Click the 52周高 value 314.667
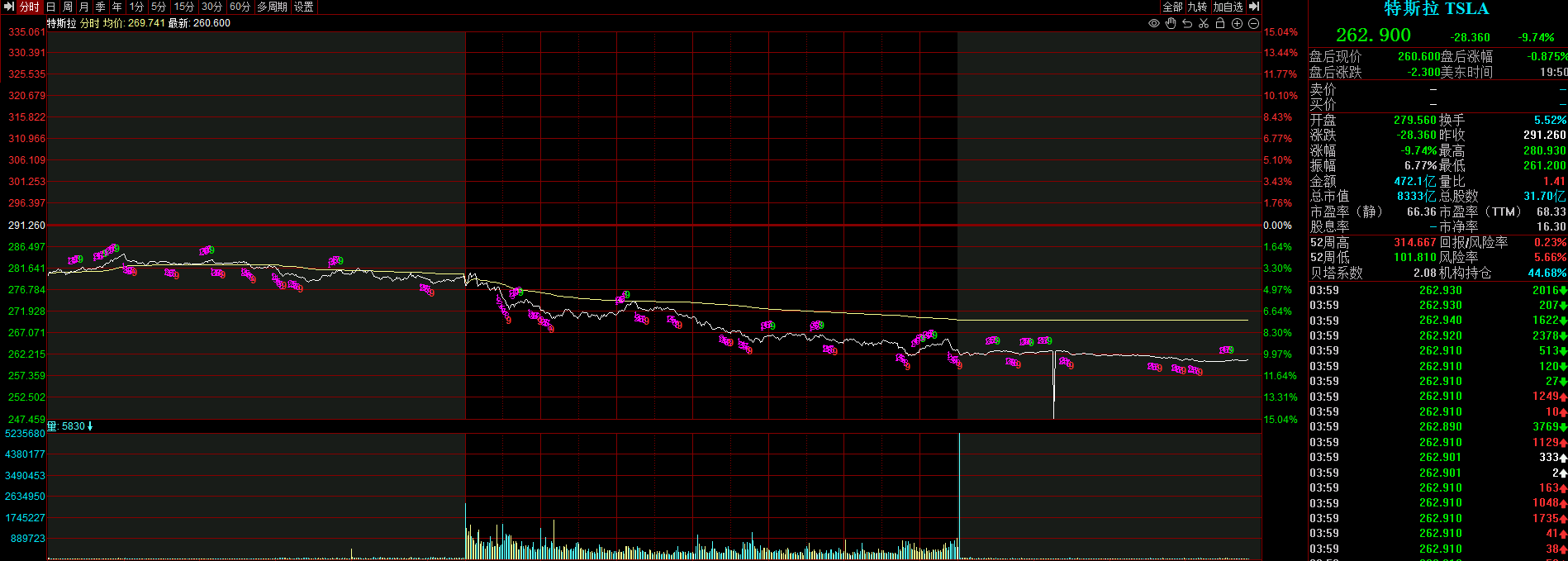The height and width of the screenshot is (561, 1568). [x=1415, y=242]
